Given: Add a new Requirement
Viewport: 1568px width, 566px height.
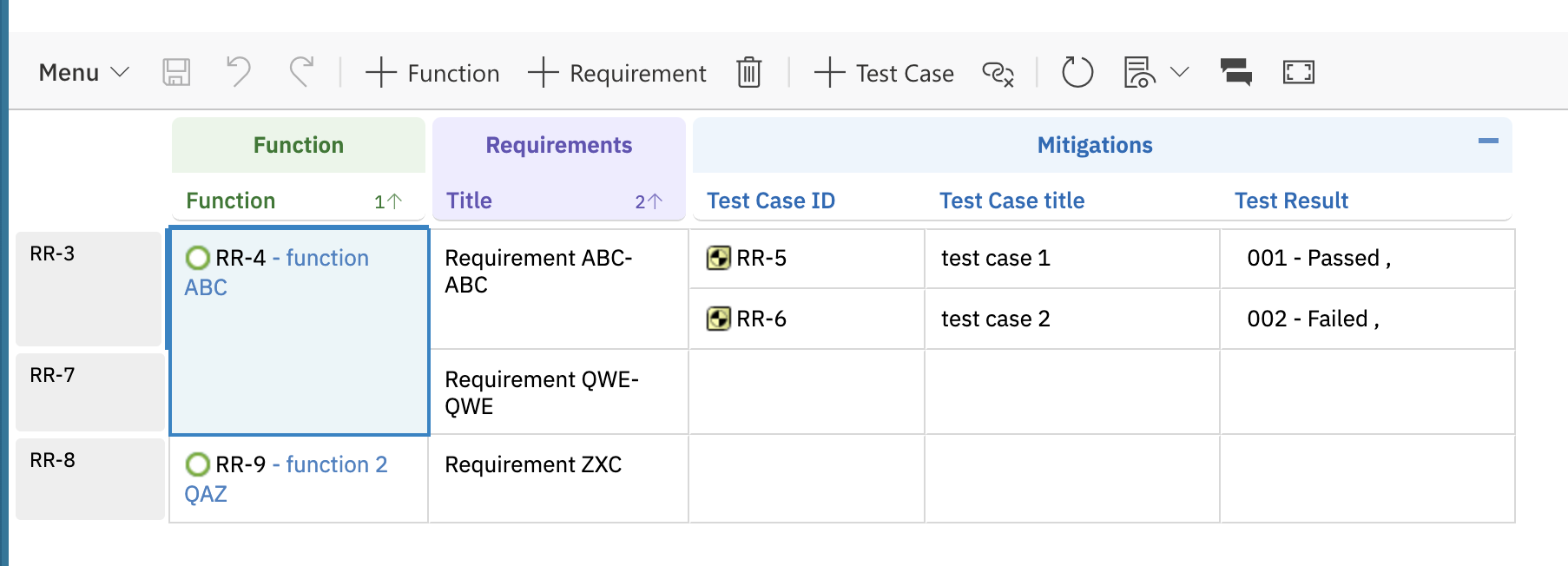Looking at the screenshot, I should pos(617,73).
